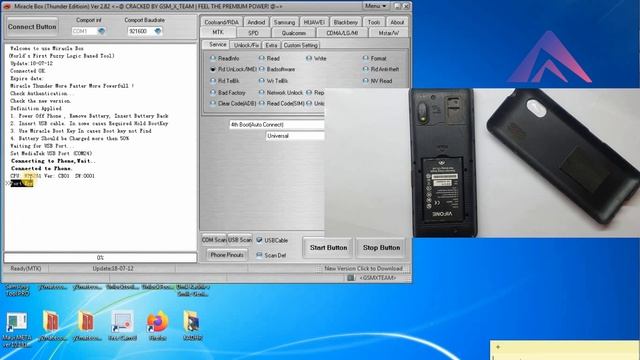The height and width of the screenshot is (360, 640).
Task: Open the 4th Boot(Auto Connect) combo box
Action: point(277,124)
